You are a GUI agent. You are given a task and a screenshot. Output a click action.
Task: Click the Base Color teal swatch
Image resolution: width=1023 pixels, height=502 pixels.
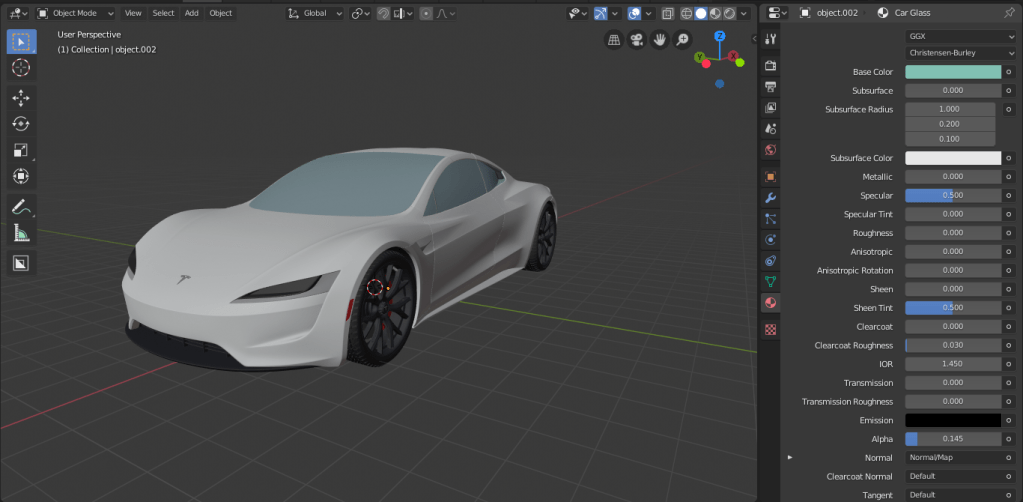coord(952,72)
